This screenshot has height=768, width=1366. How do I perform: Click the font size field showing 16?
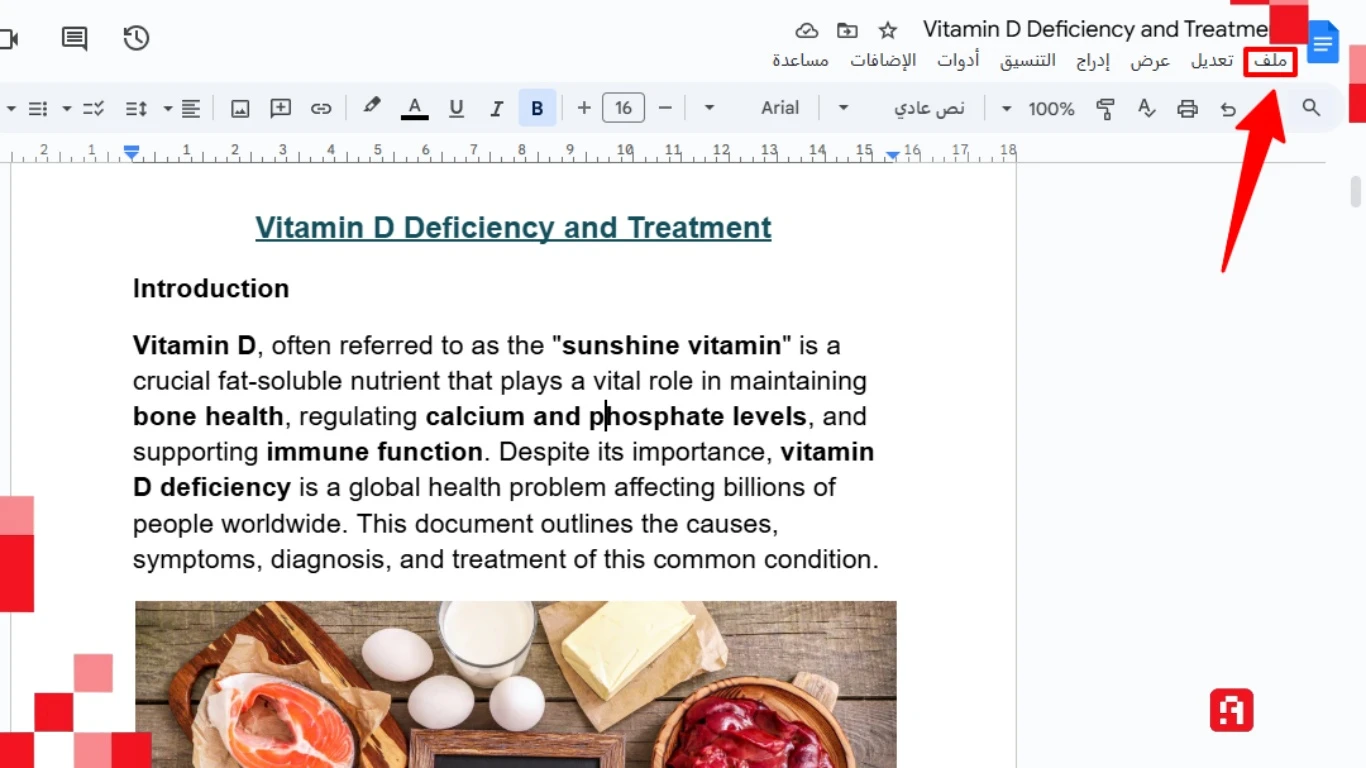(x=623, y=108)
